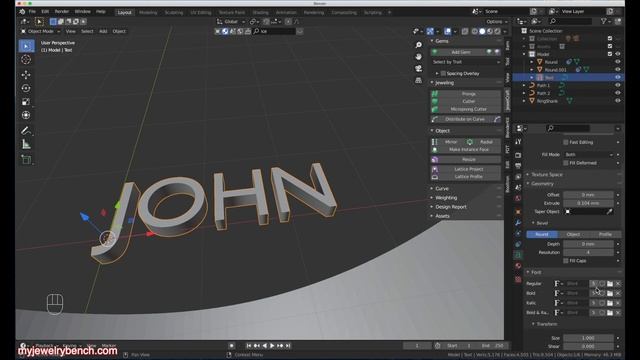Toggle the camera view gizmo
The image size is (640, 360).
point(418,69)
